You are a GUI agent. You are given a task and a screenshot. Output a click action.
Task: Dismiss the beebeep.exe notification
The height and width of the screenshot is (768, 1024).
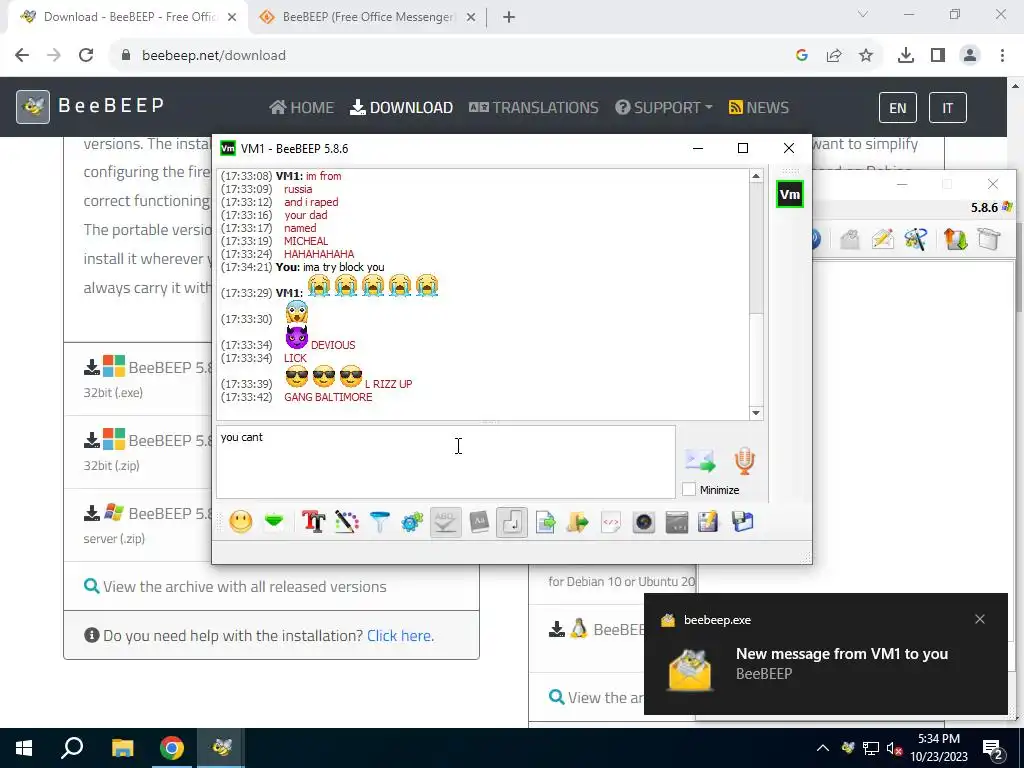pyautogui.click(x=980, y=619)
